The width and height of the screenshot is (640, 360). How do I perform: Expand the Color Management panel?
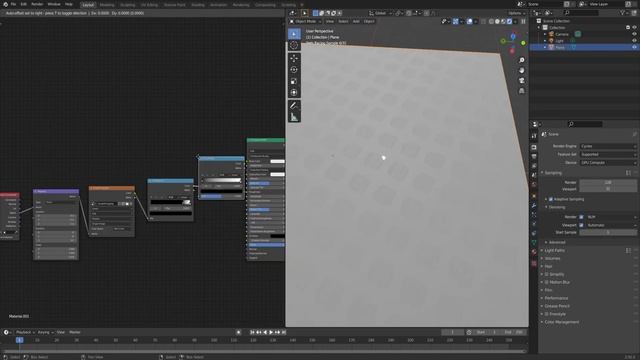tap(561, 322)
